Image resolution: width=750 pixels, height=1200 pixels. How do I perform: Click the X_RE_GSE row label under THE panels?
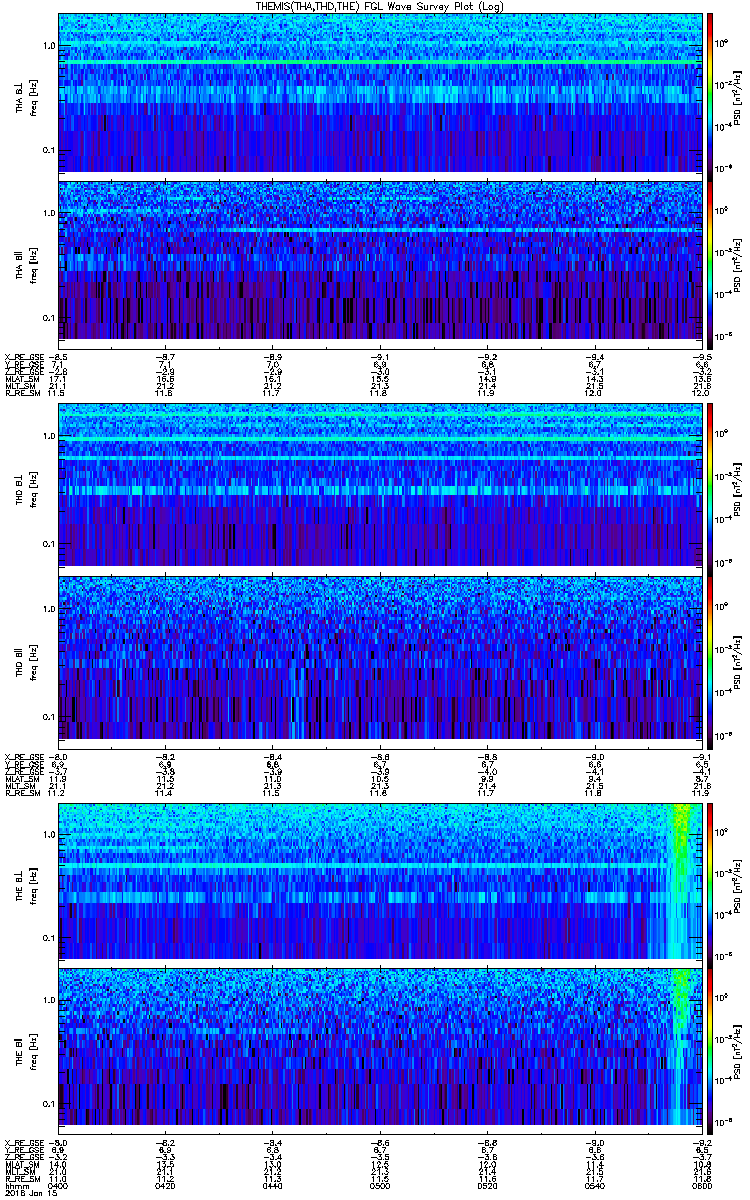pos(24,1142)
